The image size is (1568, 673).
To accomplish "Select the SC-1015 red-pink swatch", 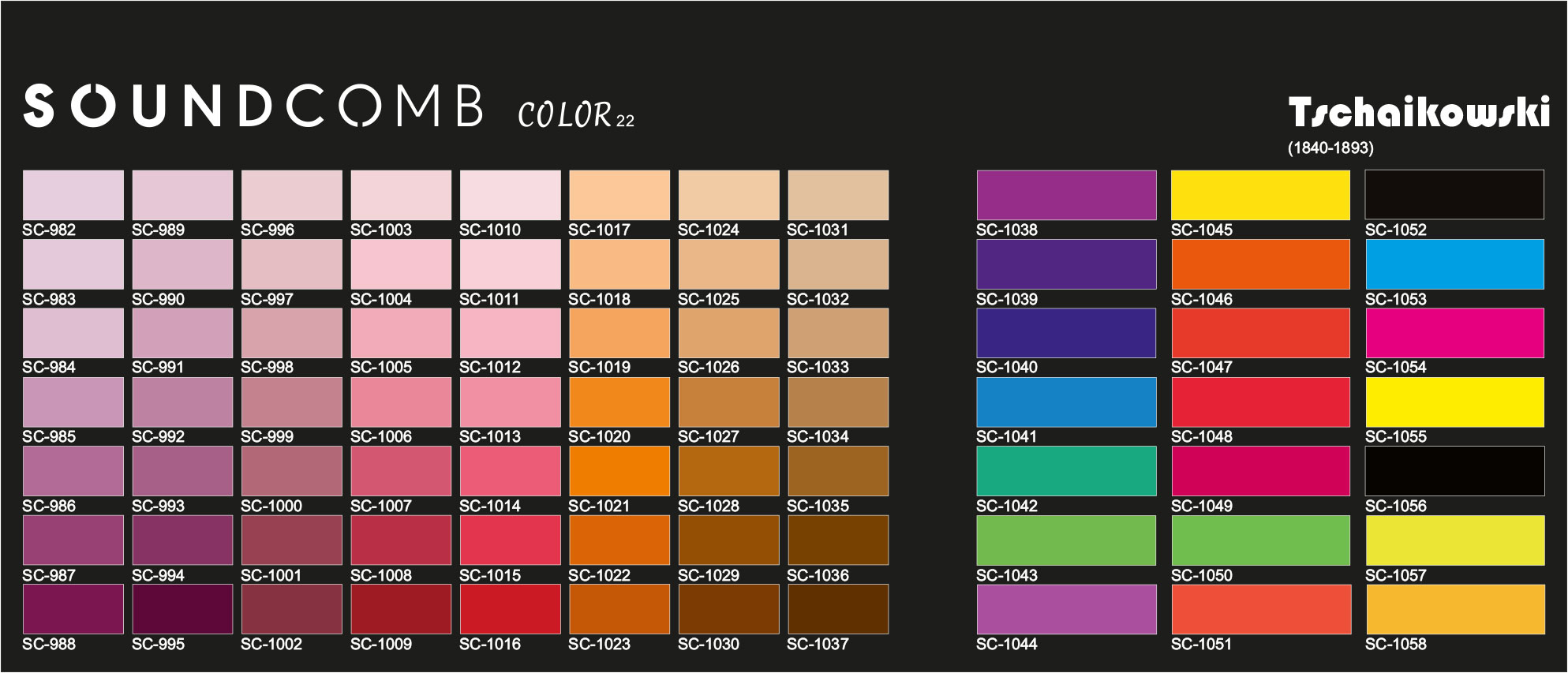I will tap(511, 540).
